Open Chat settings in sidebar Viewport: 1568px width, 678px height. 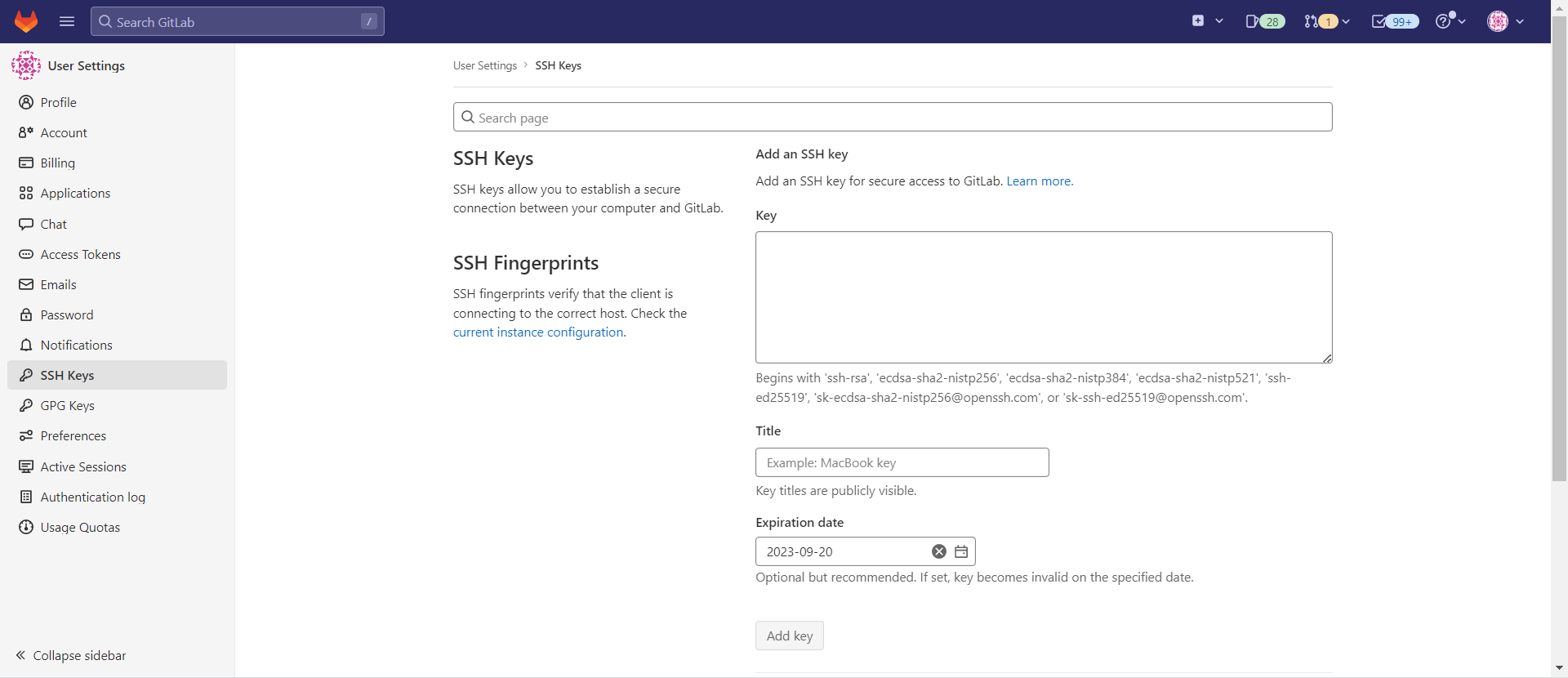pyautogui.click(x=118, y=224)
